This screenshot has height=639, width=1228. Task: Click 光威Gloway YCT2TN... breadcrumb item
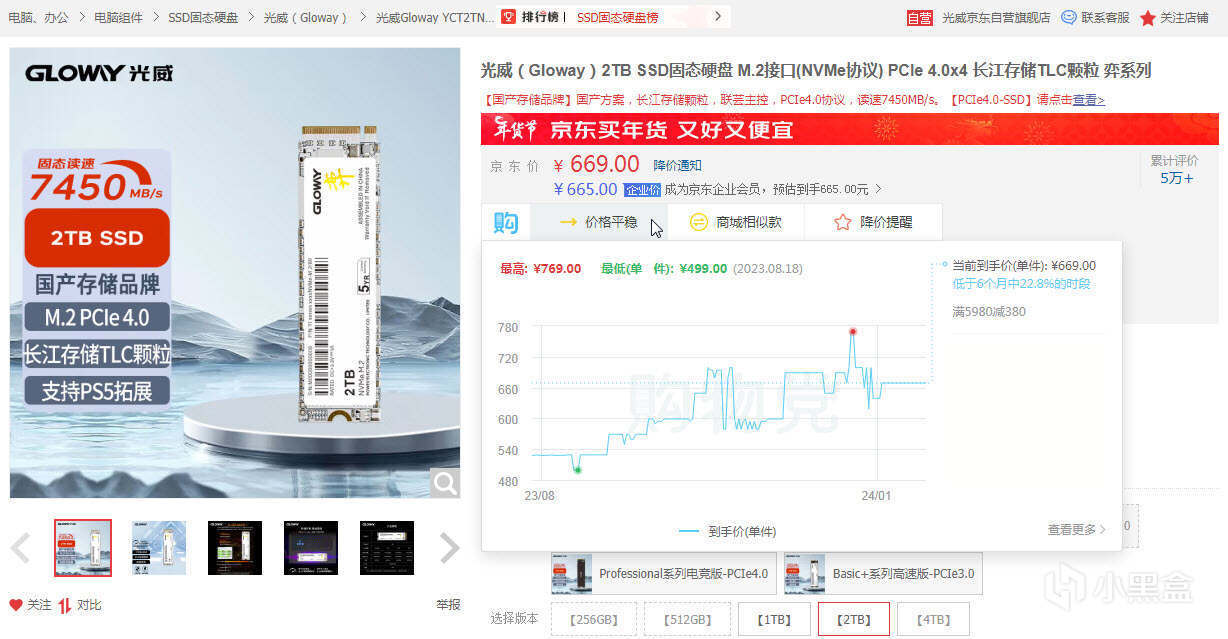pyautogui.click(x=435, y=17)
